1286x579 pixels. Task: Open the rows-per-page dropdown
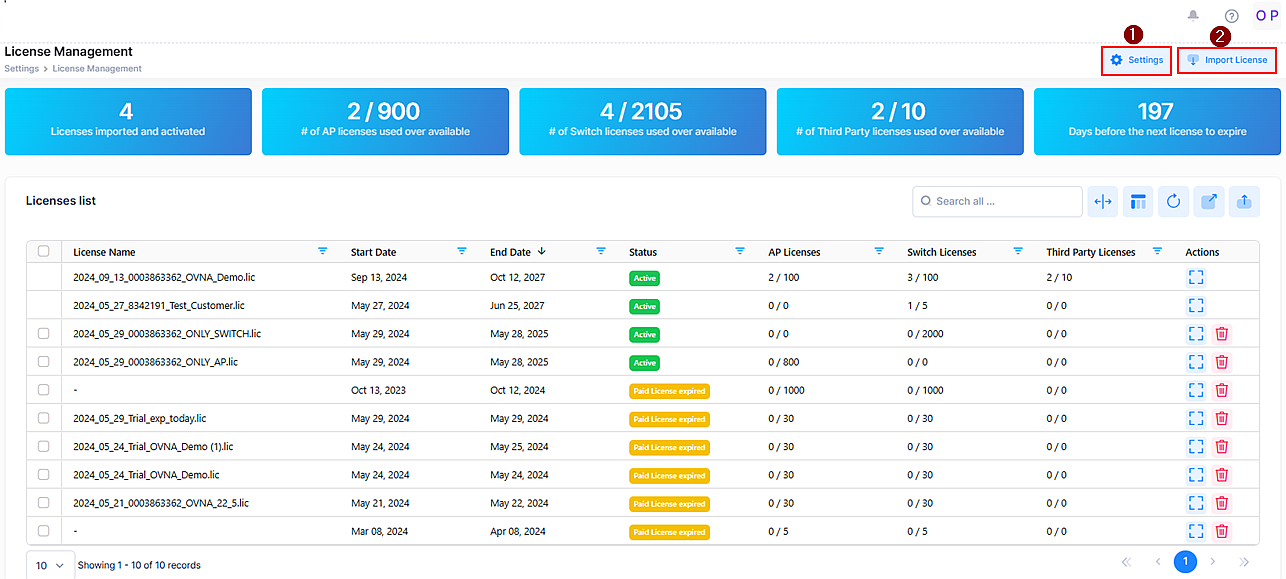[x=50, y=565]
